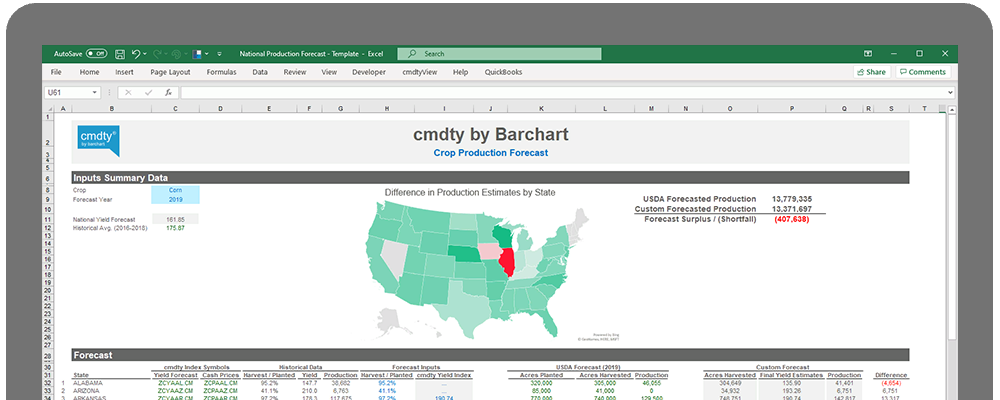1000x400 pixels.
Task: Open the Undo history dropdown arrow
Action: pyautogui.click(x=145, y=54)
